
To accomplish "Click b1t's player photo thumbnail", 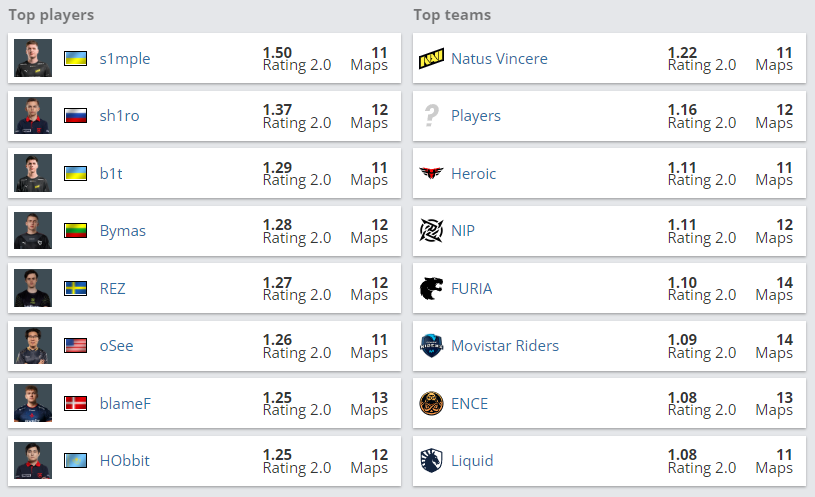I will point(33,173).
